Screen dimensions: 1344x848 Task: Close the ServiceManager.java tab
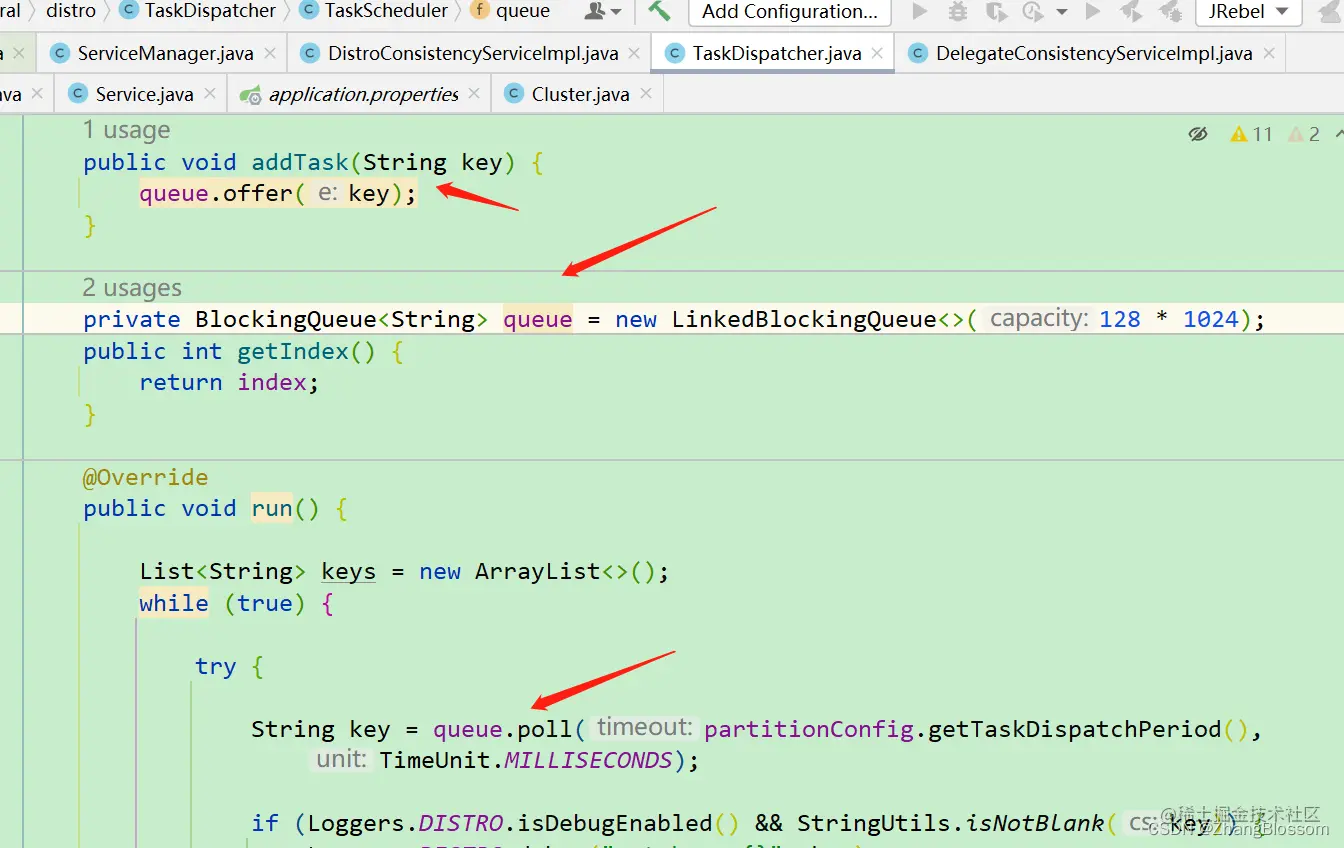tap(270, 53)
